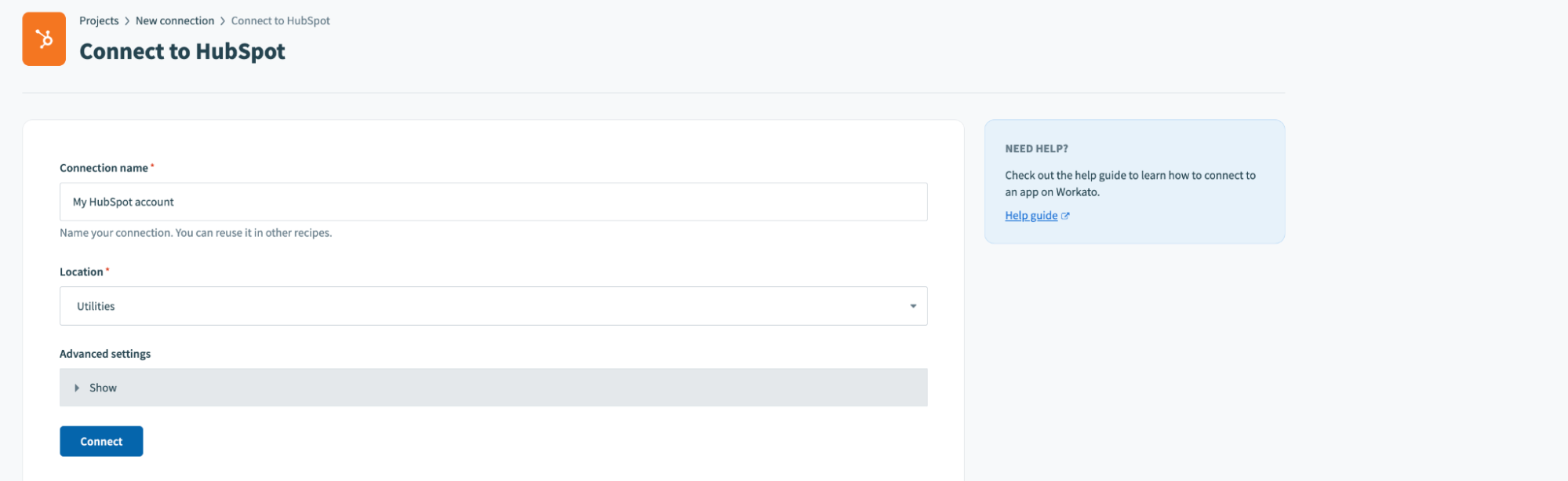Click the external link icon after Help guide
Viewport: 1568px width, 481px height.
coord(1065,216)
